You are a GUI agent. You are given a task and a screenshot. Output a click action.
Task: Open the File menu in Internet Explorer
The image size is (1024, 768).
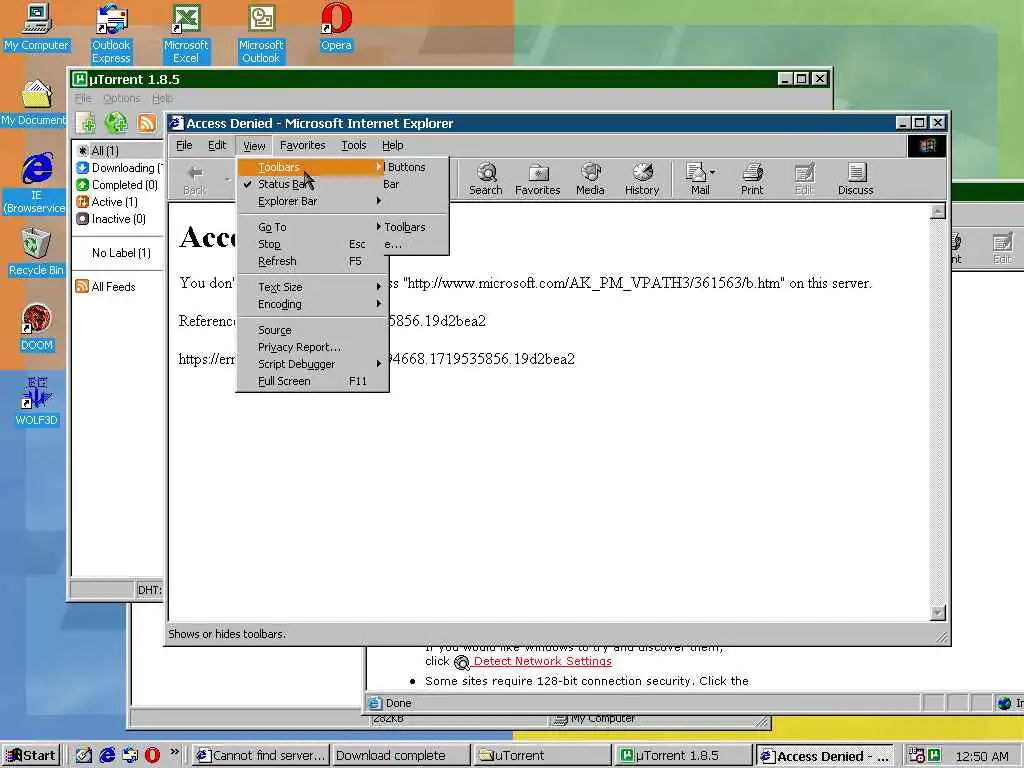point(184,145)
